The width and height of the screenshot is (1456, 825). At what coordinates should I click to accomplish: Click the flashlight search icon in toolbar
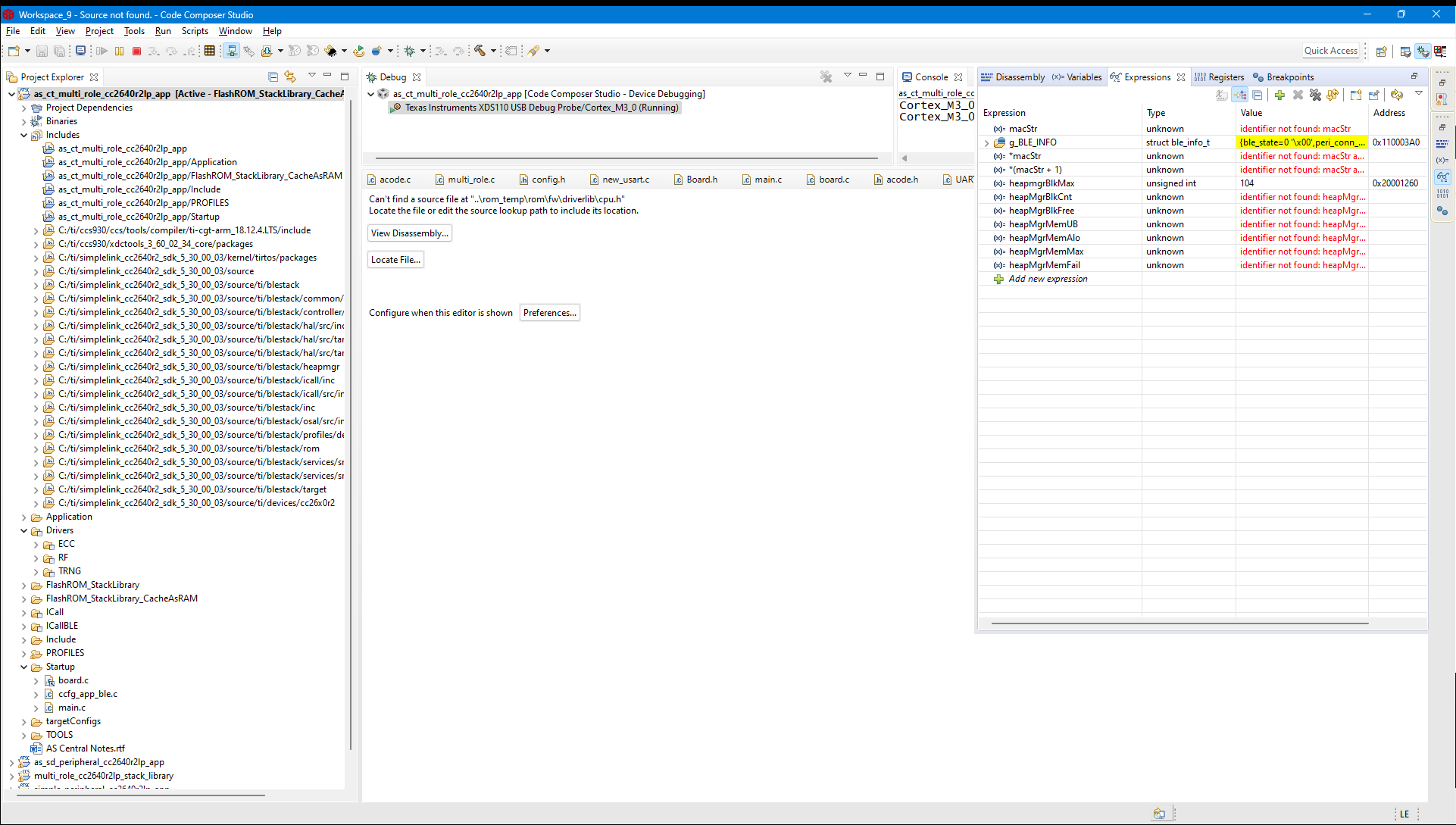(x=533, y=51)
